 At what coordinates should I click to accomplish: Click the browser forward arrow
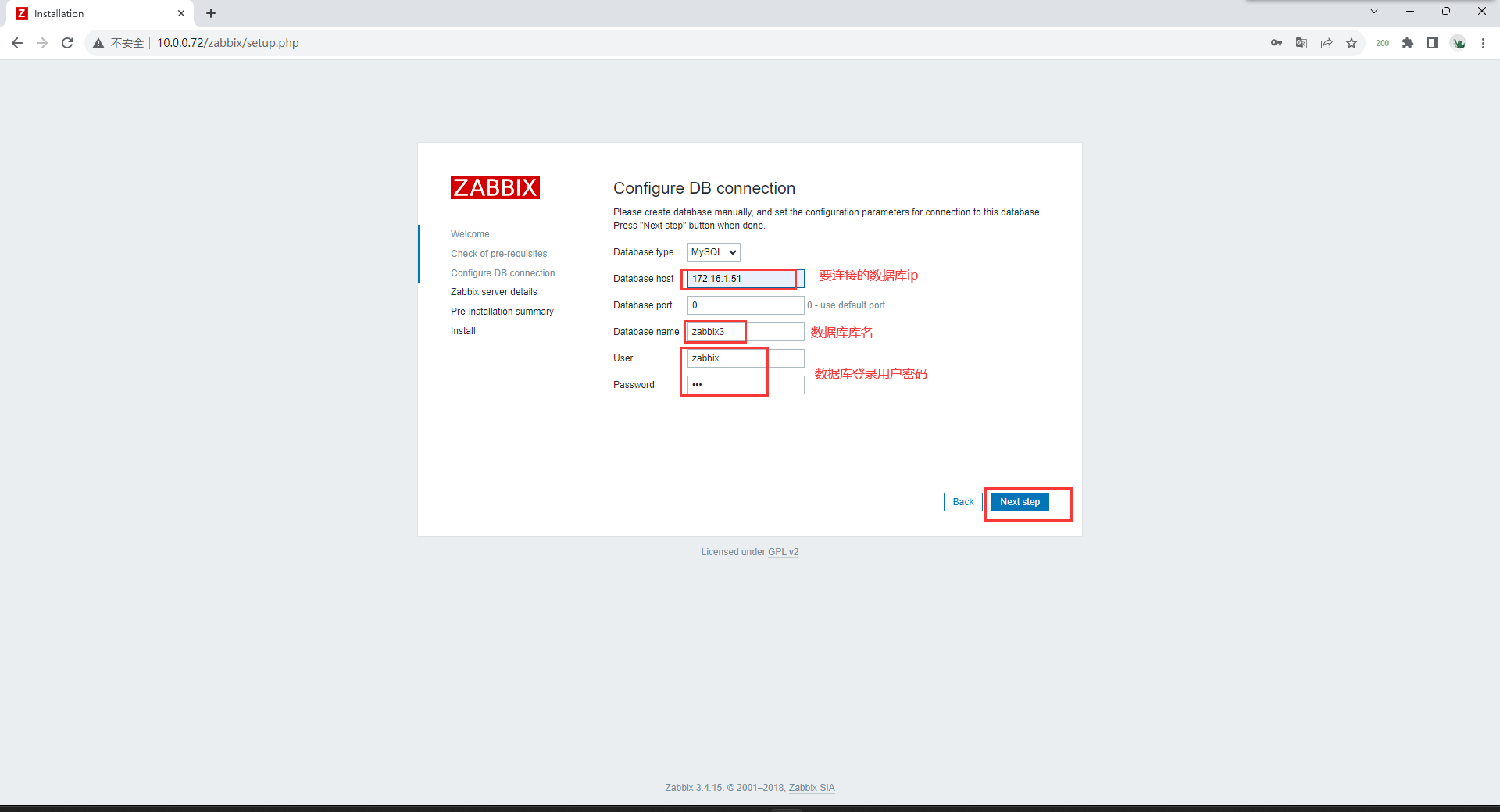point(42,43)
